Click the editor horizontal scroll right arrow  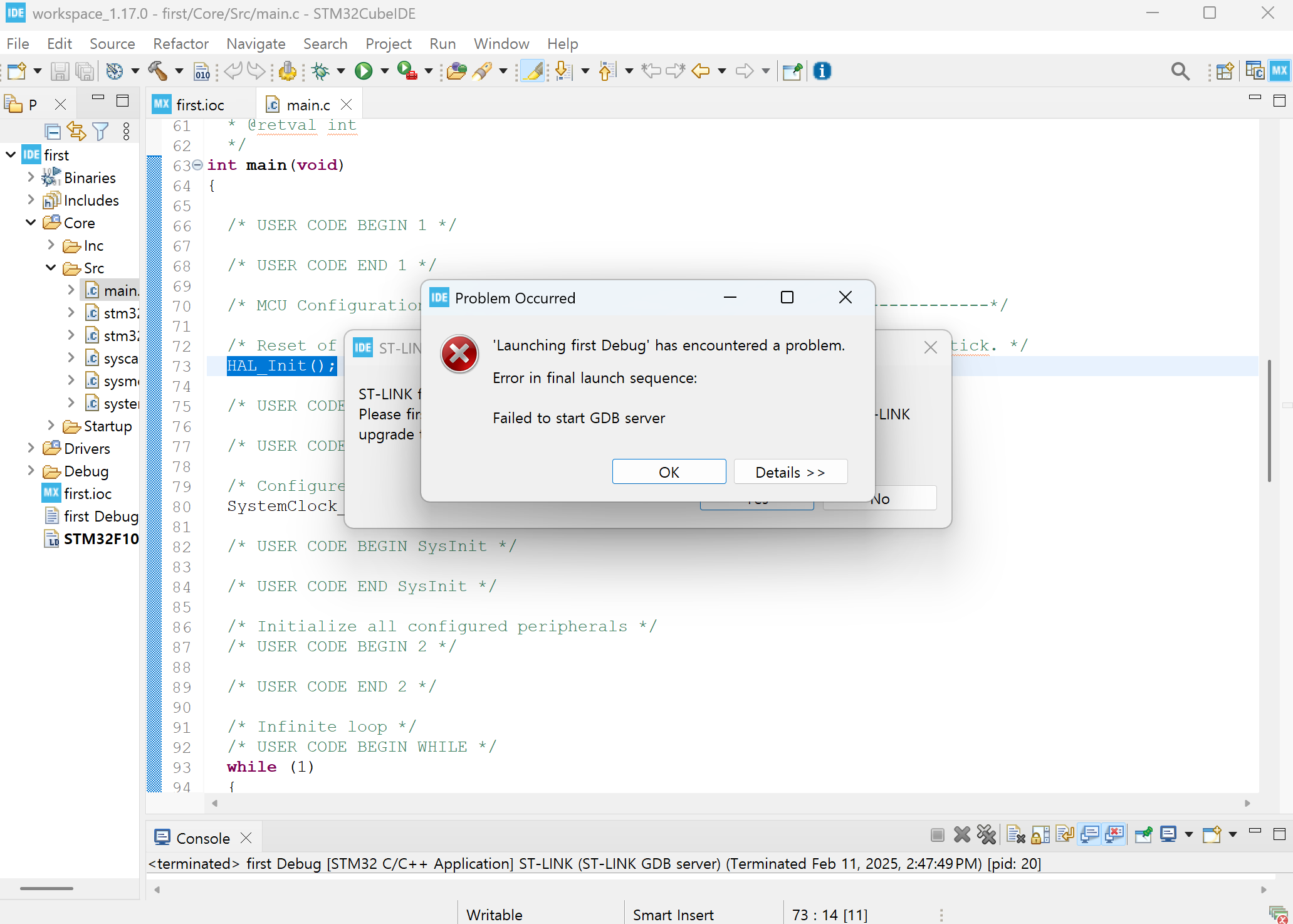(x=1247, y=803)
